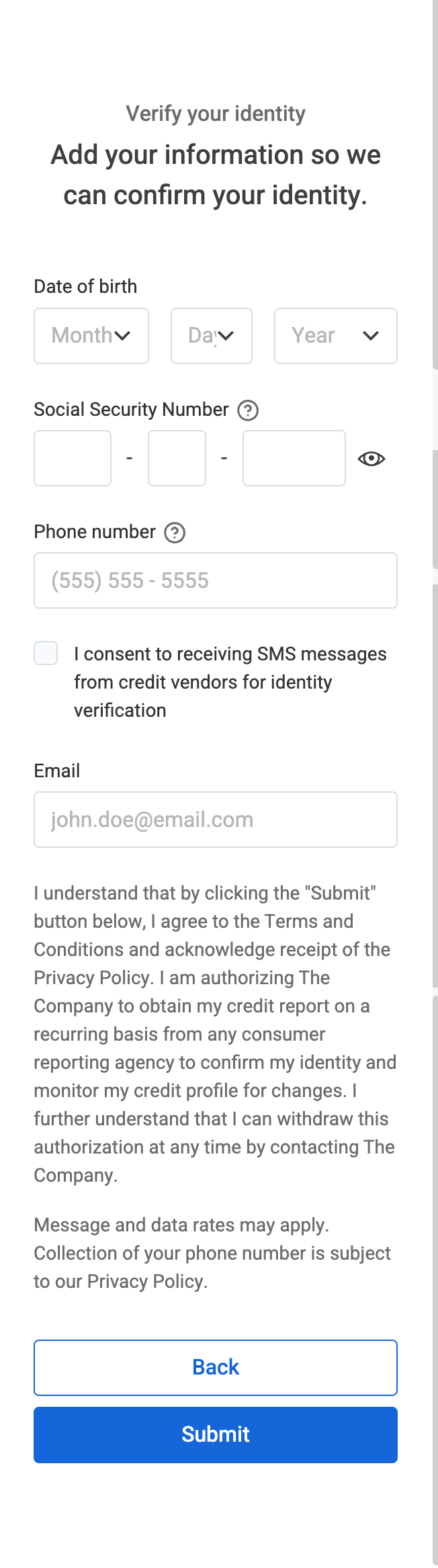
Task: Click the Back button
Action: pyautogui.click(x=216, y=1368)
